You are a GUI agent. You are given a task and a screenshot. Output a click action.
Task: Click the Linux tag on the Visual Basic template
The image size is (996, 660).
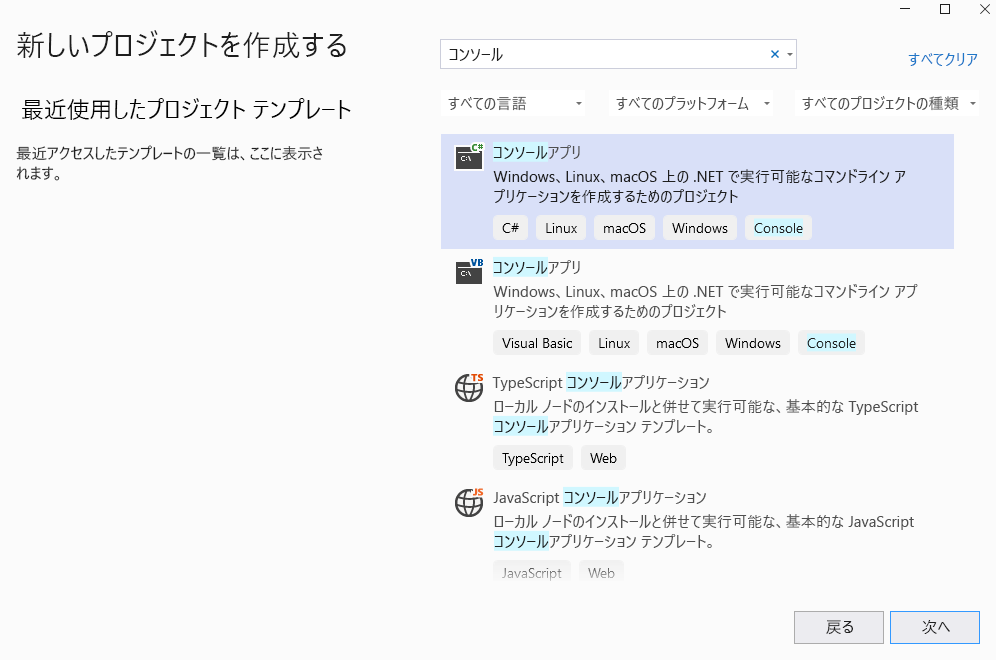614,343
